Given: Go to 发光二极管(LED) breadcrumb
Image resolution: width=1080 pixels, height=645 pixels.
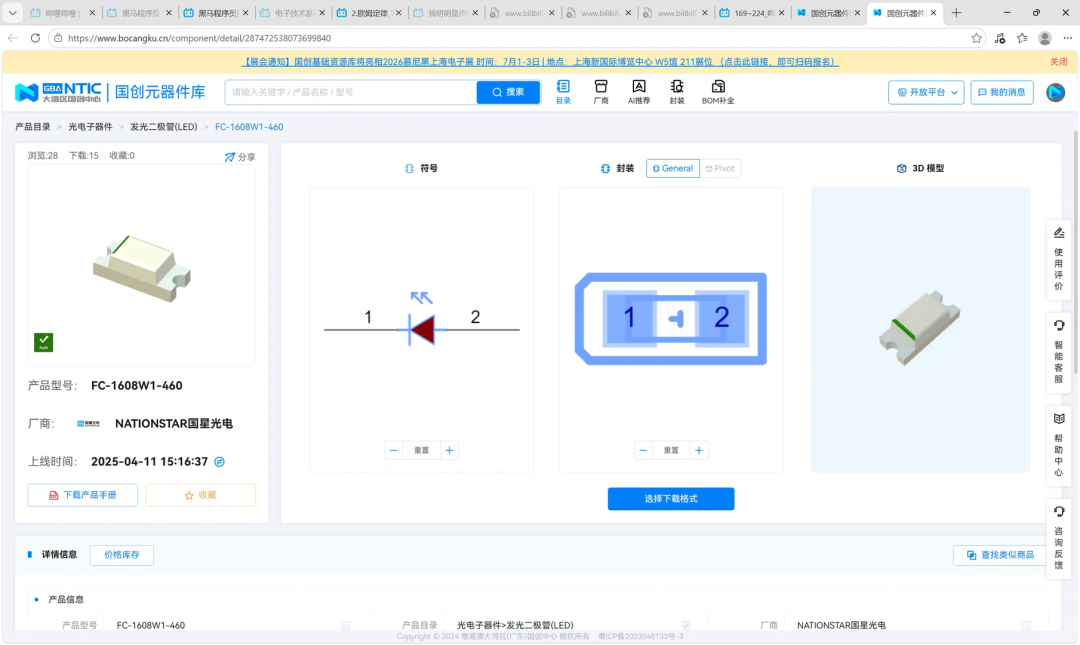Looking at the screenshot, I should pyautogui.click(x=164, y=127).
